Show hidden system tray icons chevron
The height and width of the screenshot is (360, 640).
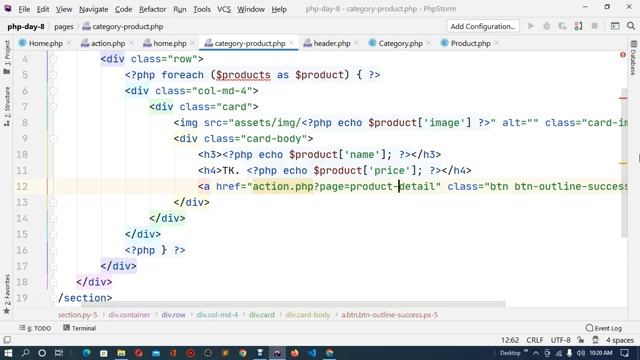click(536, 353)
